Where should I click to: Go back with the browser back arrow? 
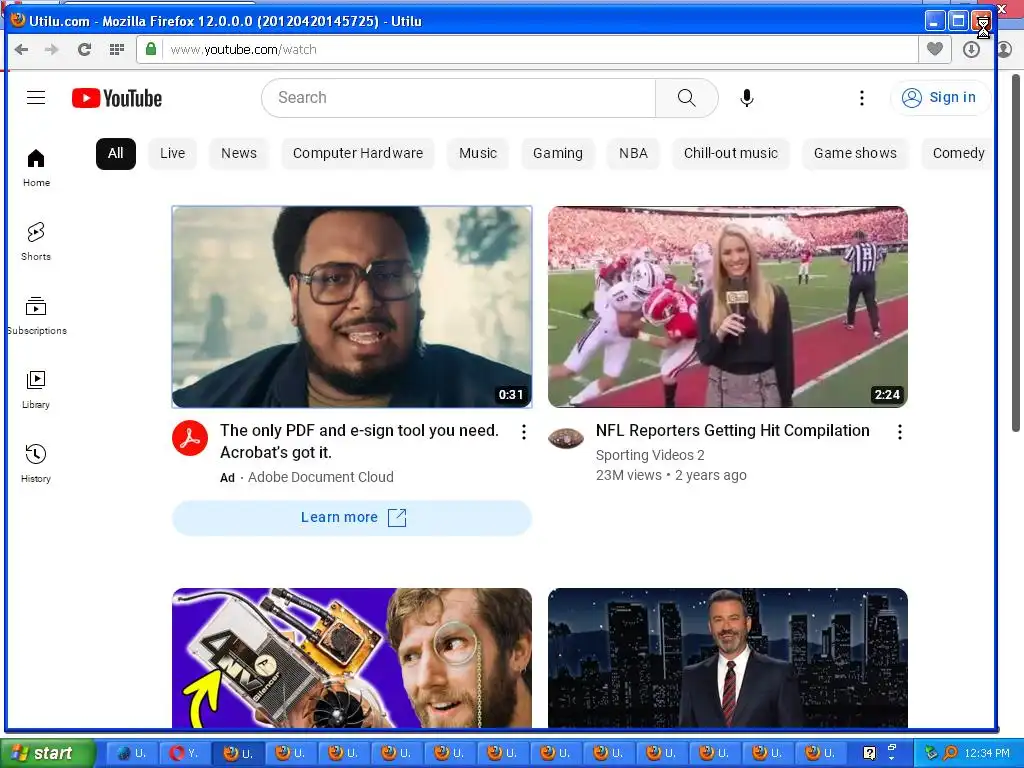coord(21,50)
